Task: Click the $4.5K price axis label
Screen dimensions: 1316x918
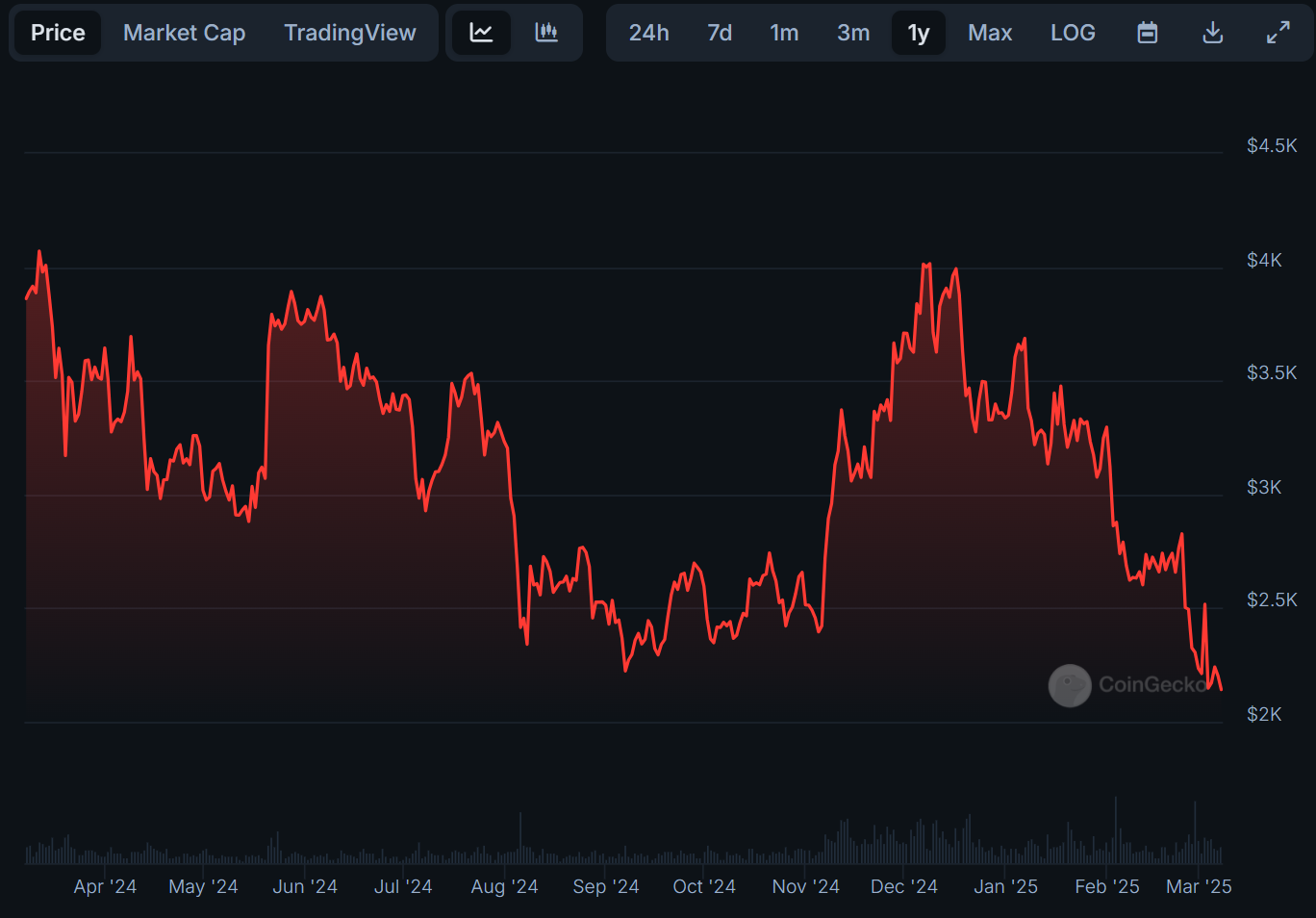Action: point(1272,146)
